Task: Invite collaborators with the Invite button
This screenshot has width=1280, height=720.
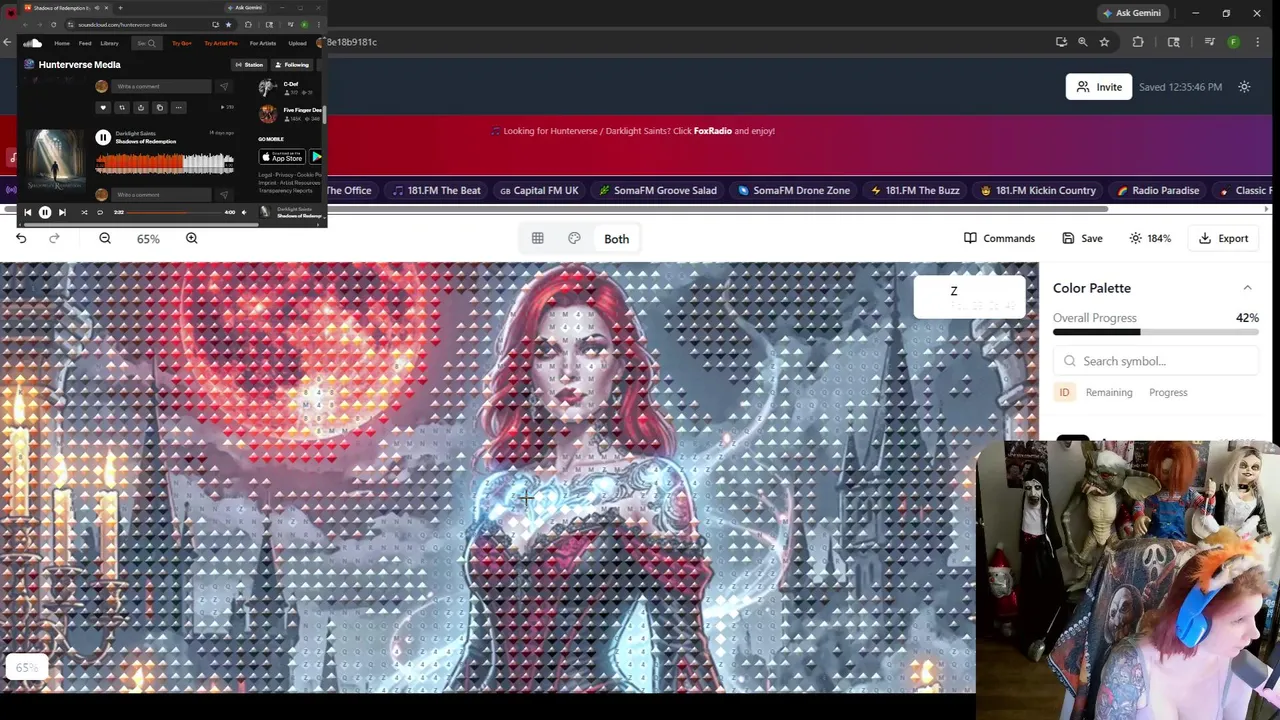Action: tap(1098, 87)
